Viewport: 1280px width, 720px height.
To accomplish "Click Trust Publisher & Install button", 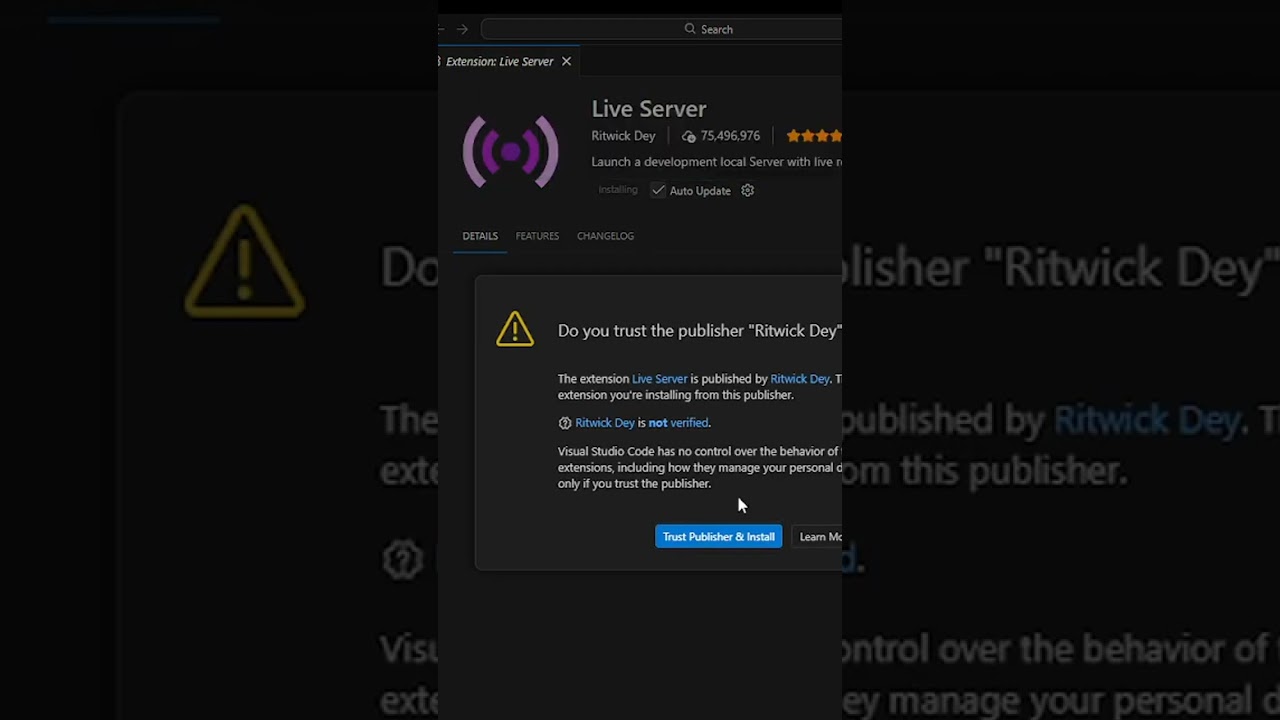I will (x=718, y=537).
